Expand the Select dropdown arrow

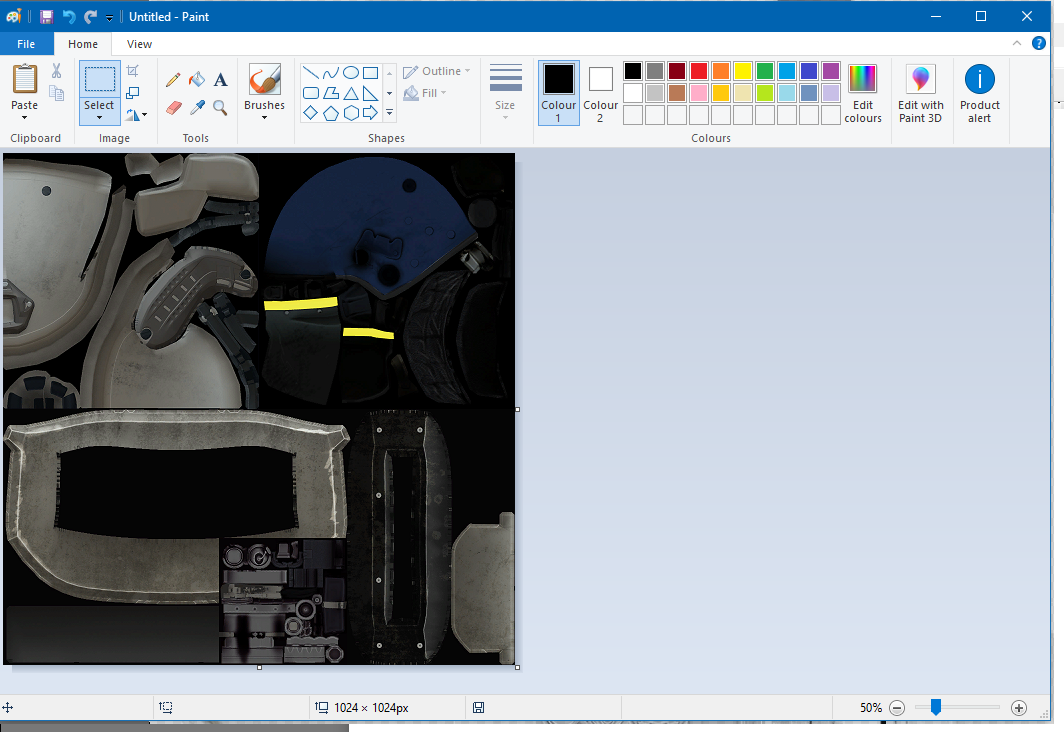coord(99,118)
